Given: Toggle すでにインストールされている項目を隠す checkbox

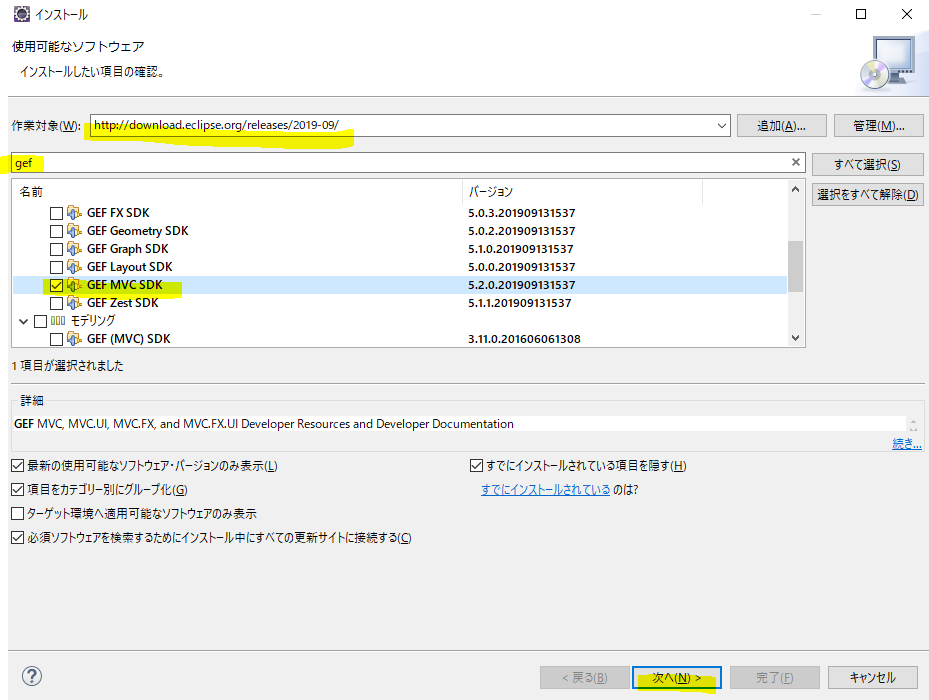Looking at the screenshot, I should click(476, 466).
